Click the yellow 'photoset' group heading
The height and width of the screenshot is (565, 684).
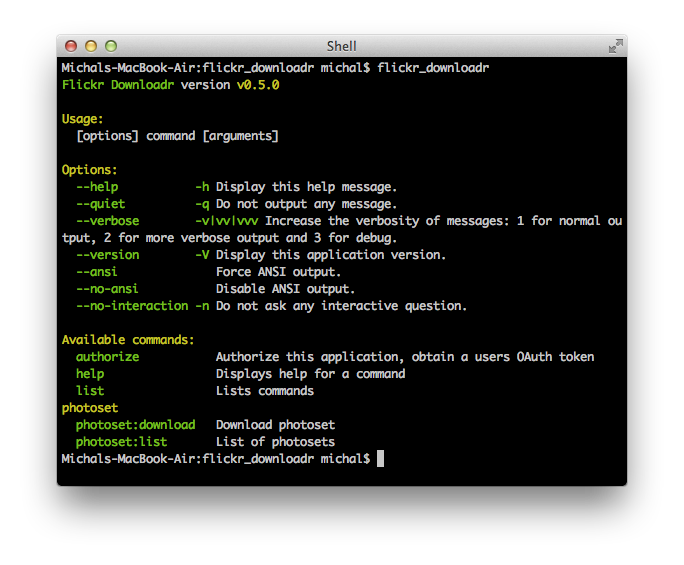(x=90, y=408)
